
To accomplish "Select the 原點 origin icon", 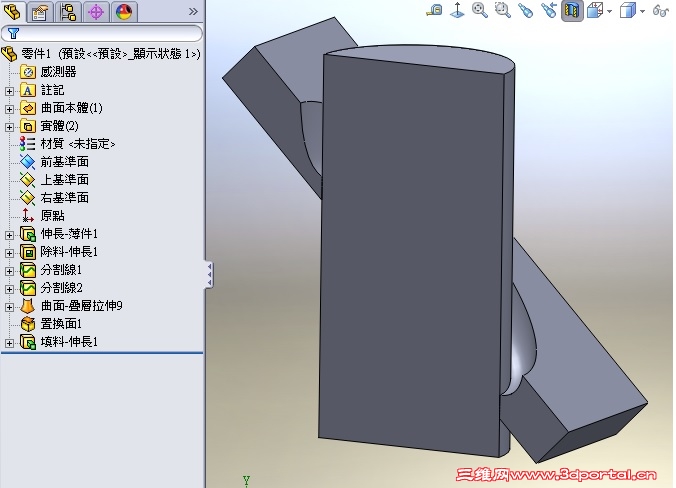I will tap(28, 216).
